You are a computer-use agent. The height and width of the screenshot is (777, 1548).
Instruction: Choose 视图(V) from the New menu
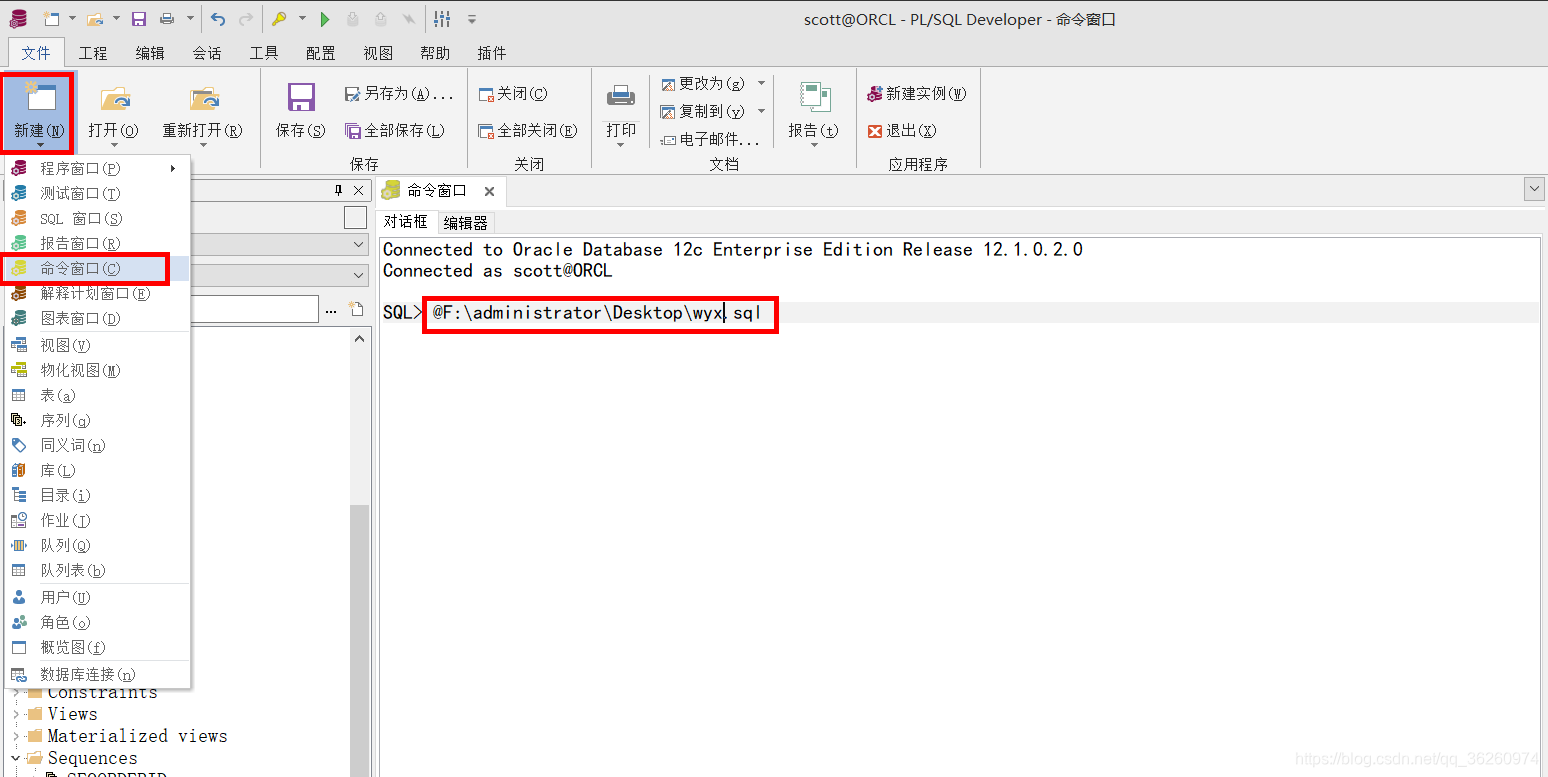pyautogui.click(x=95, y=345)
